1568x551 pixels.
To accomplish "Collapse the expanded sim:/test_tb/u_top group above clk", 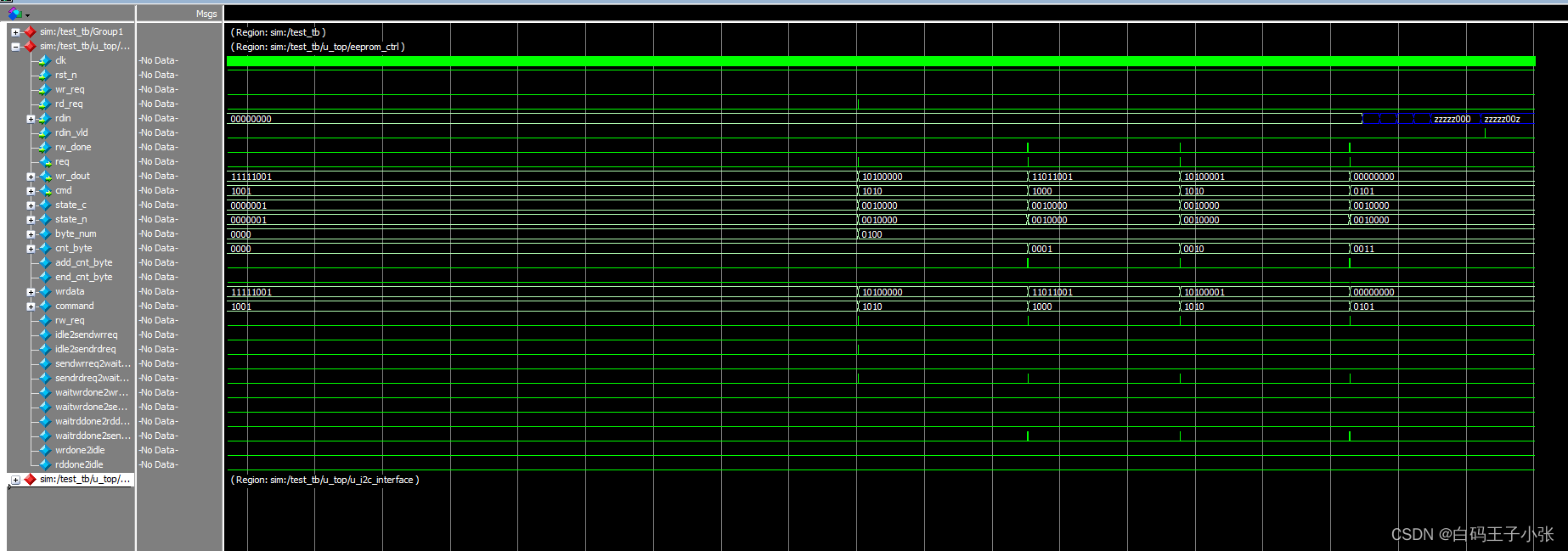I will point(15,47).
